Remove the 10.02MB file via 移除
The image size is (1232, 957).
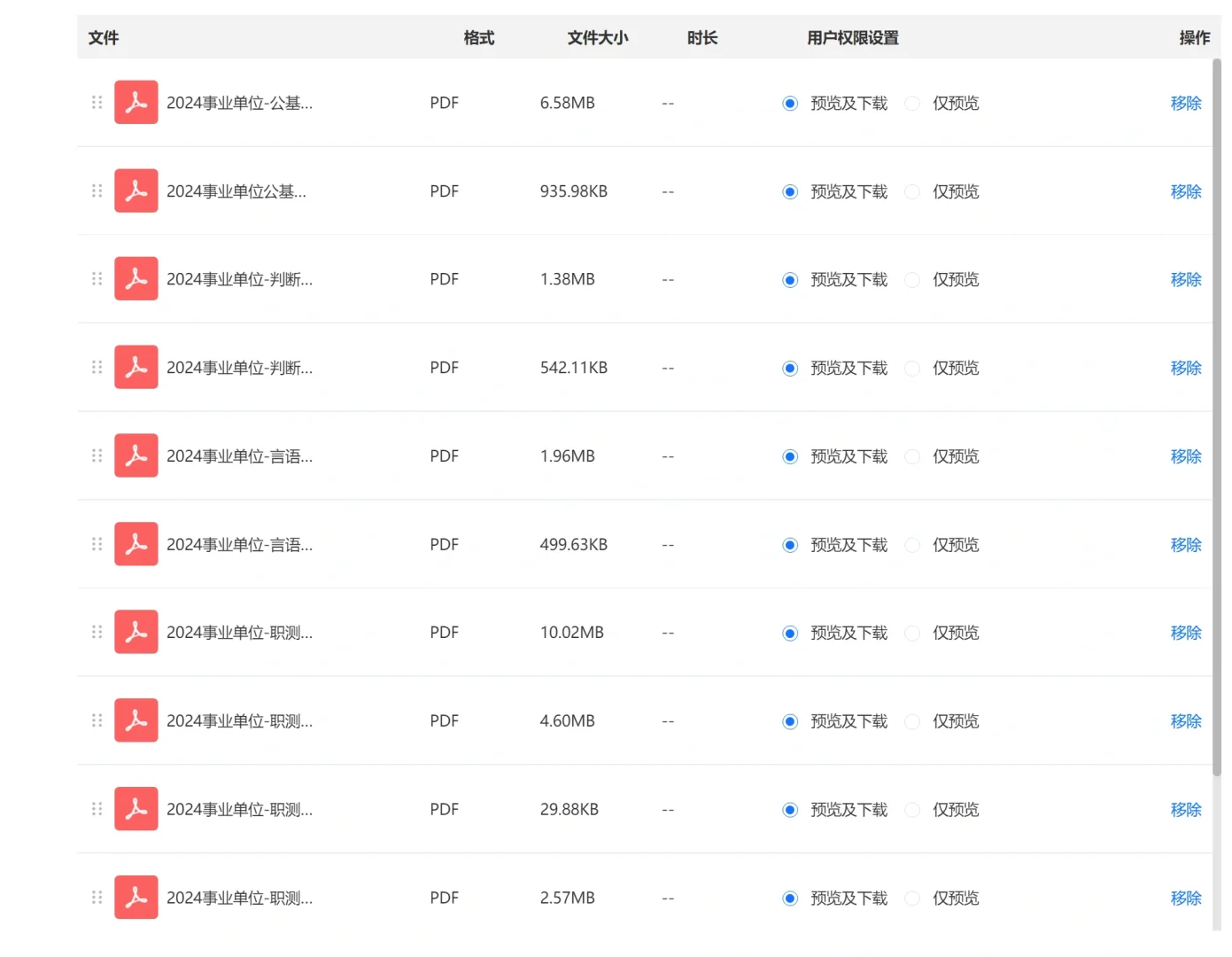pyautogui.click(x=1186, y=634)
